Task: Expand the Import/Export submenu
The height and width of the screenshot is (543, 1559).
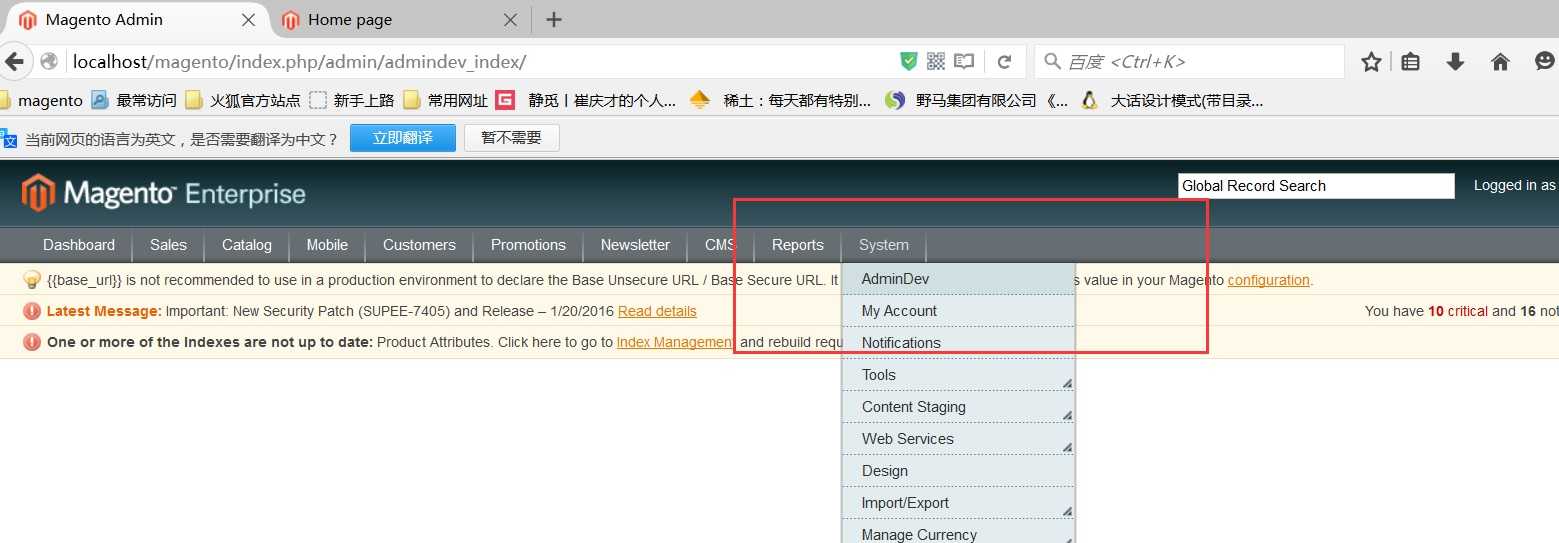Action: pyautogui.click(x=958, y=503)
